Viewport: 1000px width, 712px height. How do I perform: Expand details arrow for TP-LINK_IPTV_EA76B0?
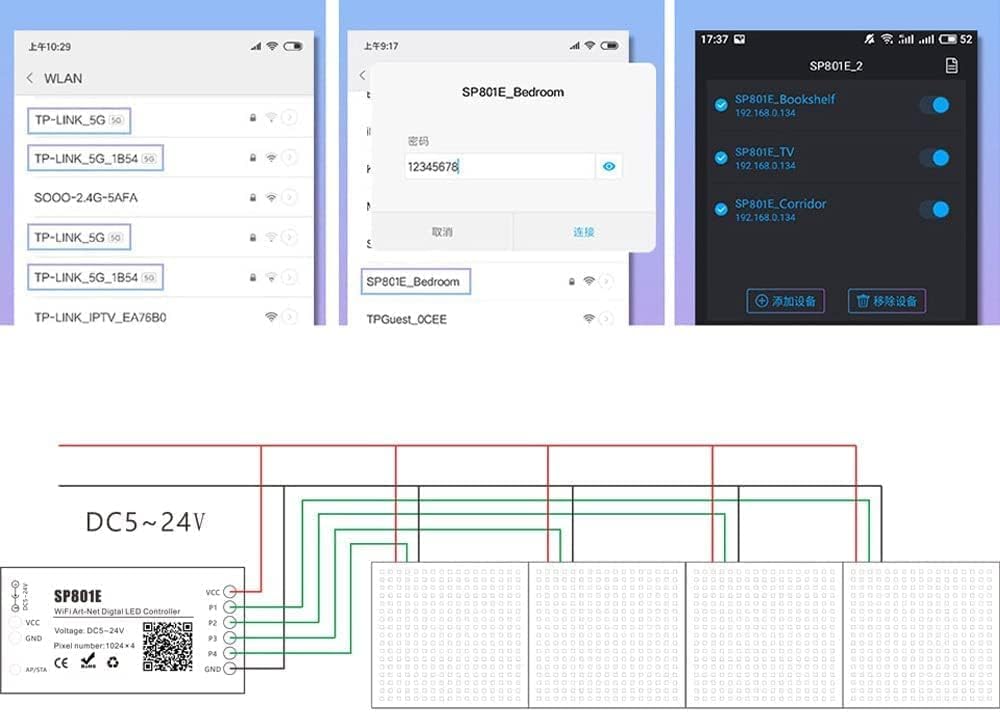point(289,317)
